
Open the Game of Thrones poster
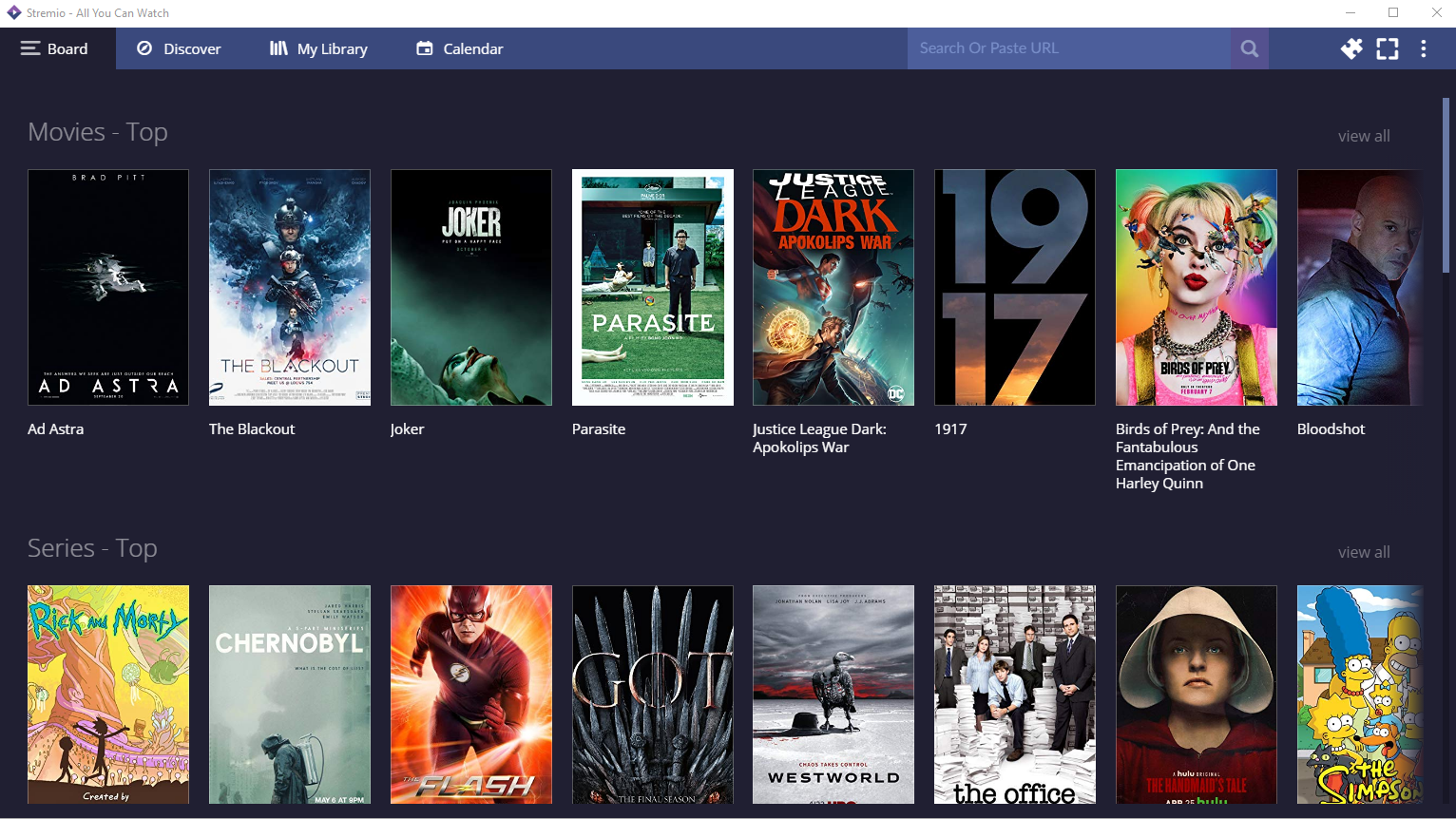coord(653,695)
